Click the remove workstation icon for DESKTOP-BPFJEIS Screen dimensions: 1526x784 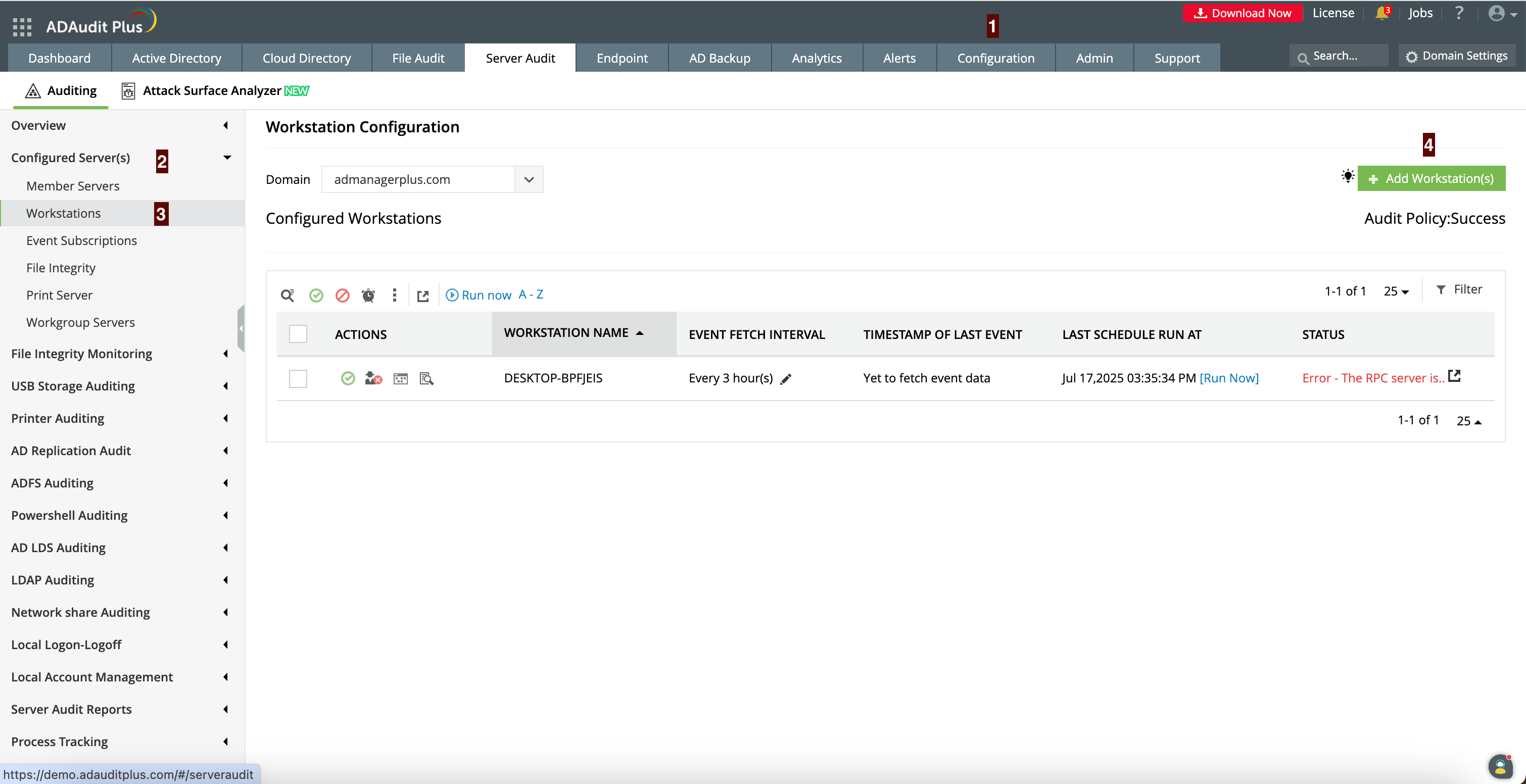coord(373,378)
